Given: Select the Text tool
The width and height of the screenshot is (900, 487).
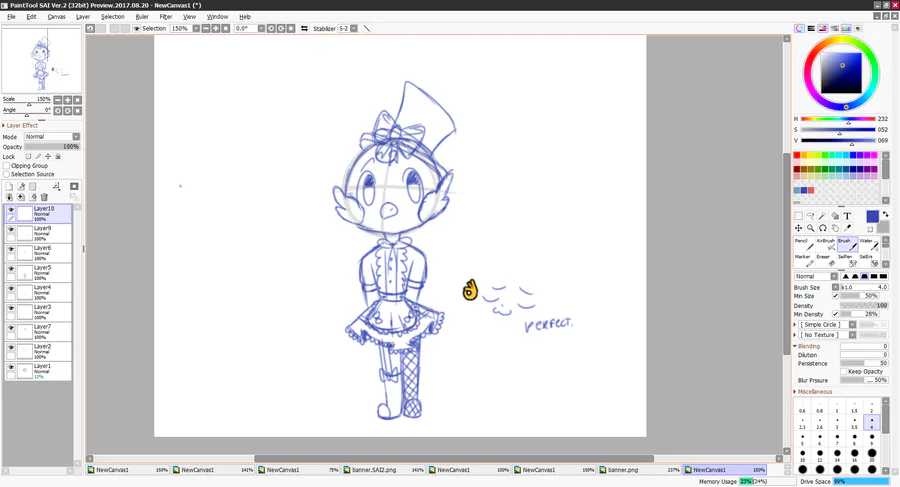Looking at the screenshot, I should click(847, 216).
